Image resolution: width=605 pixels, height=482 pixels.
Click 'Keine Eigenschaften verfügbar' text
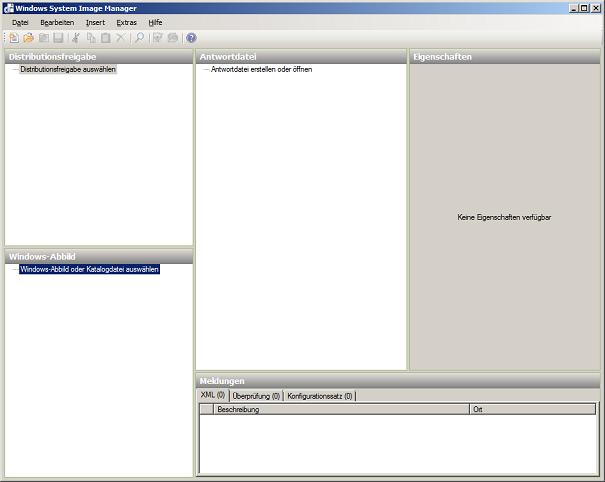click(x=504, y=217)
